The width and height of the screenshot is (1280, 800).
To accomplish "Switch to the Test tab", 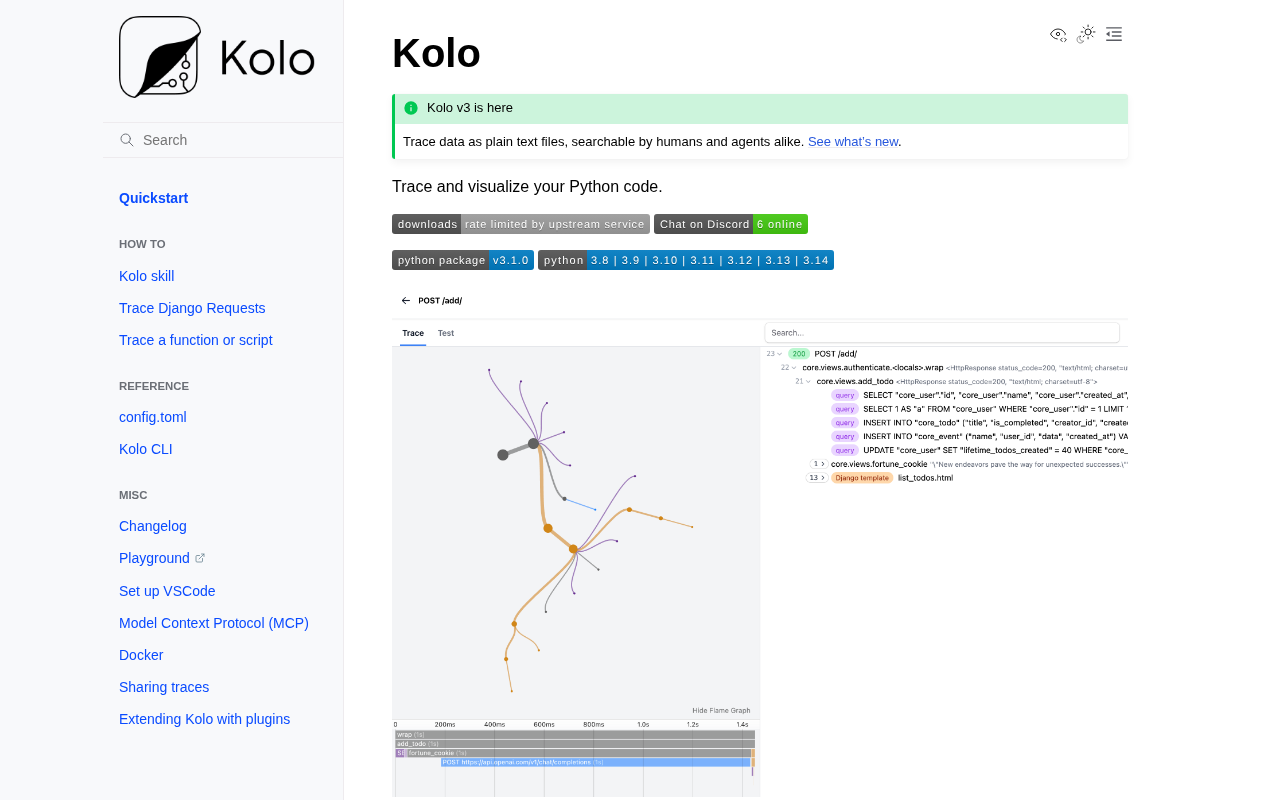I will pos(446,333).
